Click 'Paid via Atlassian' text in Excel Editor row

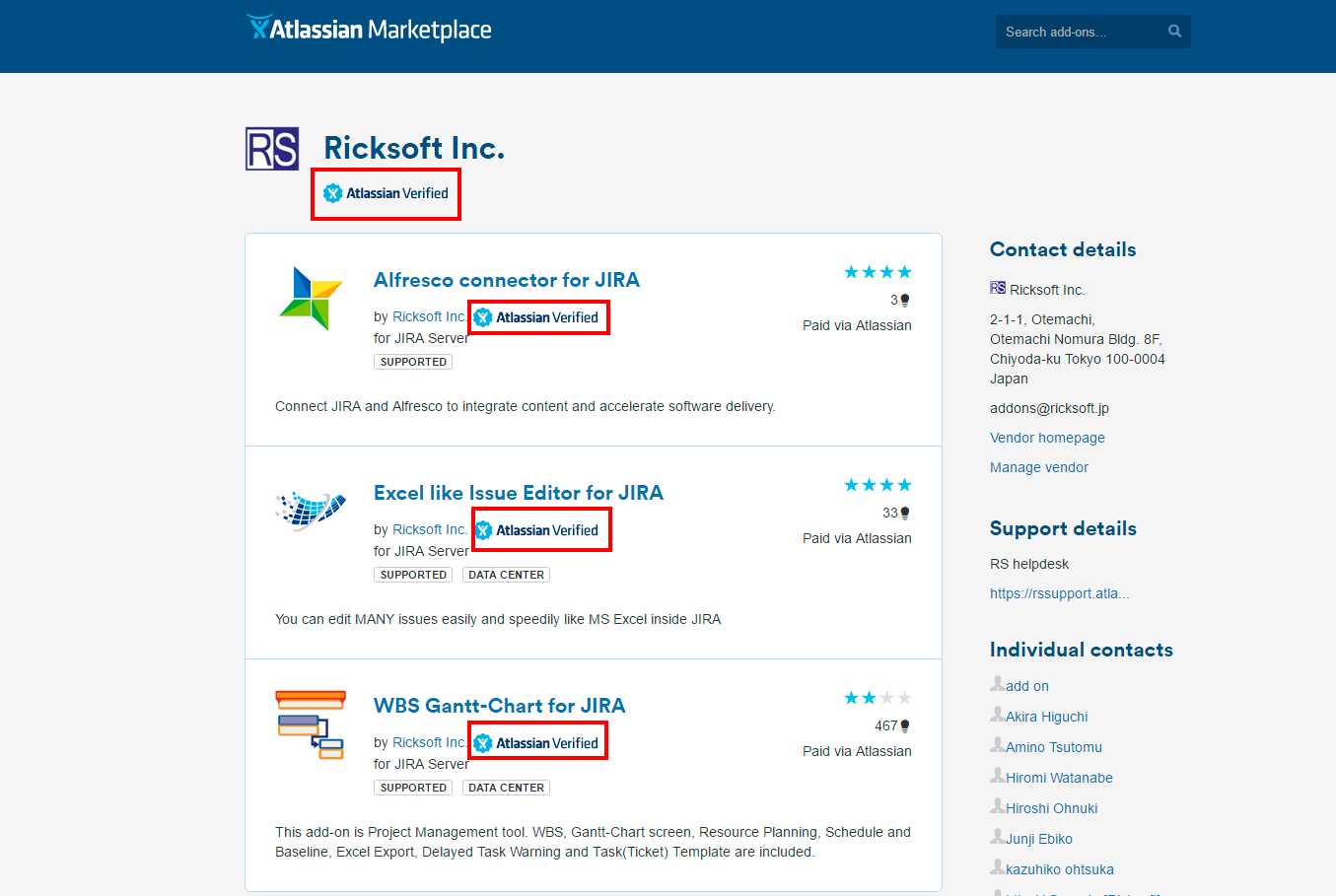tap(857, 538)
